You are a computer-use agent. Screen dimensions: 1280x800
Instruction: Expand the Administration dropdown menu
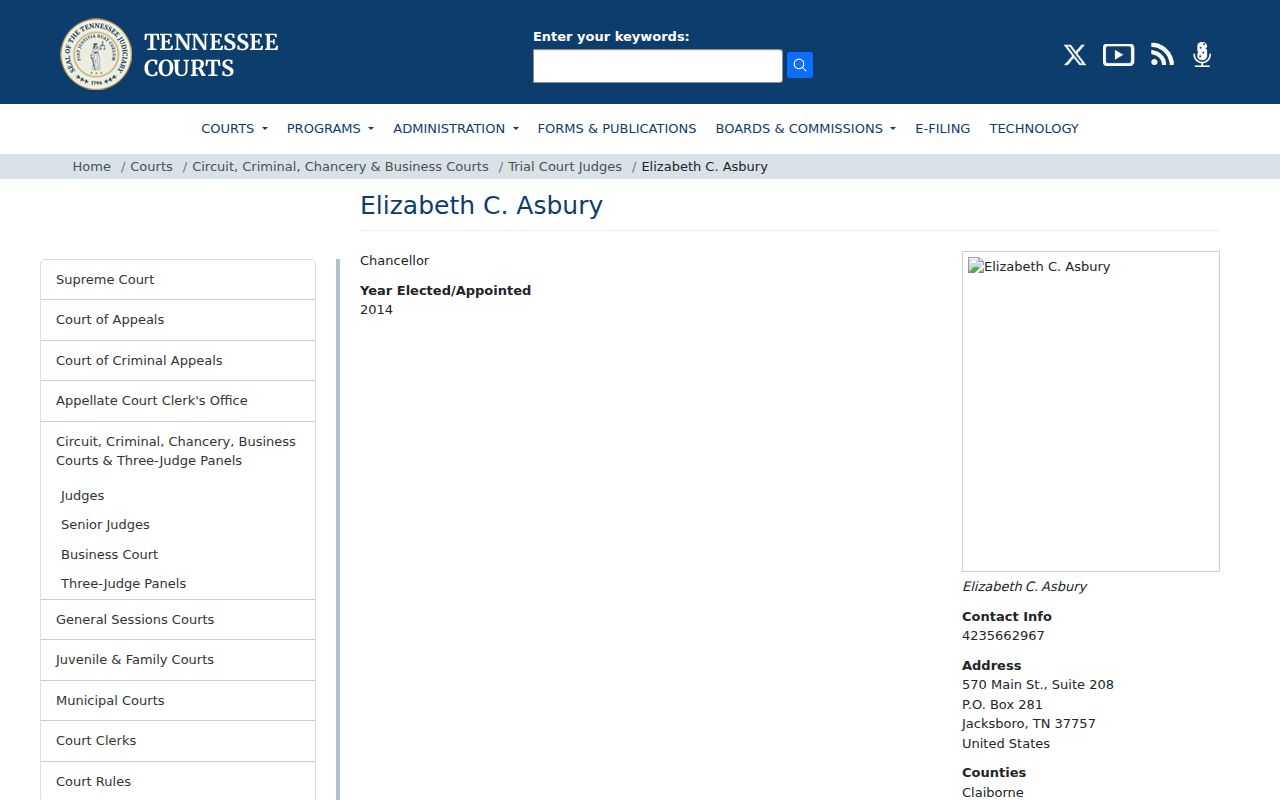456,128
